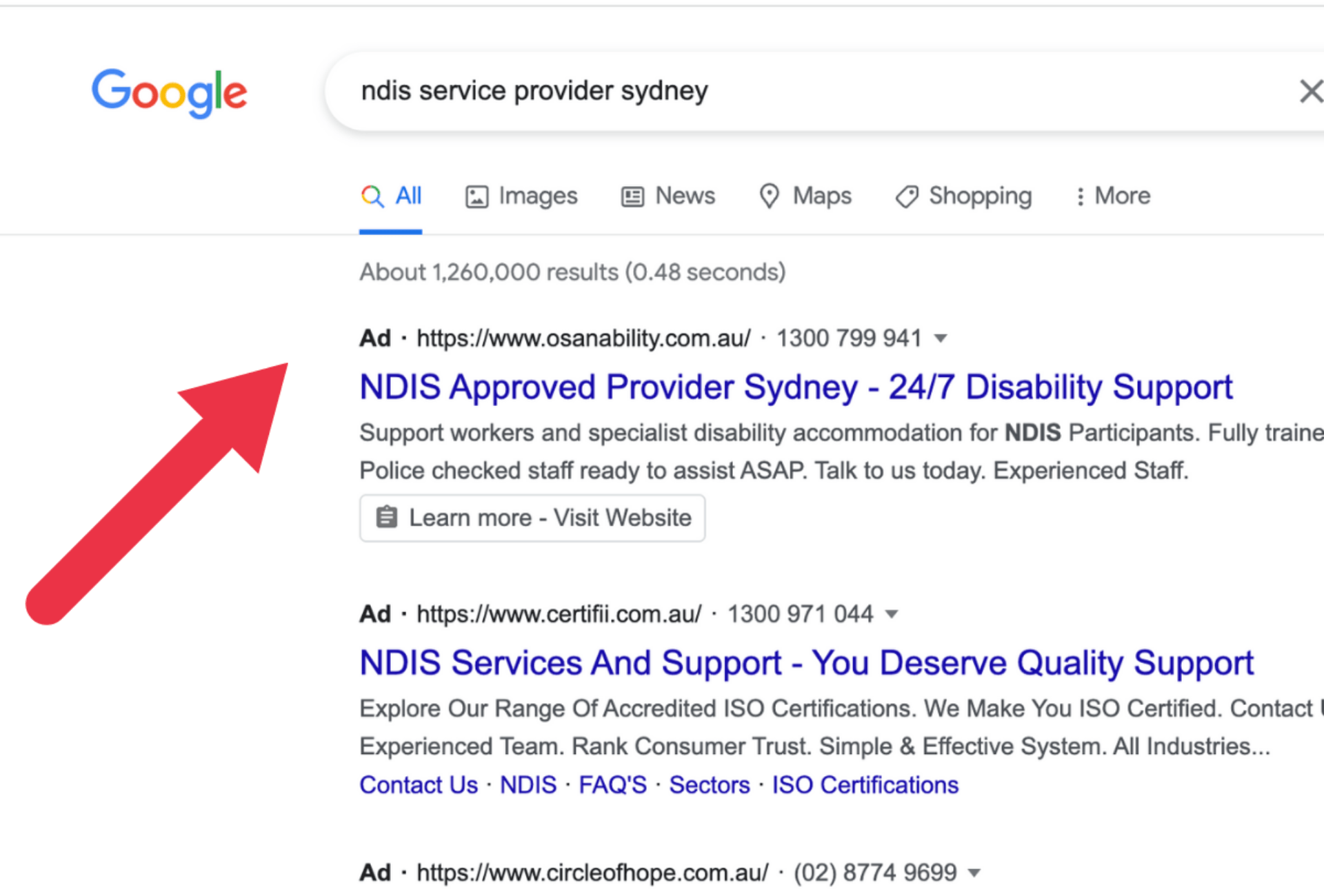Click the three-dot icon beside More
The image size is (1324, 896).
point(1080,196)
